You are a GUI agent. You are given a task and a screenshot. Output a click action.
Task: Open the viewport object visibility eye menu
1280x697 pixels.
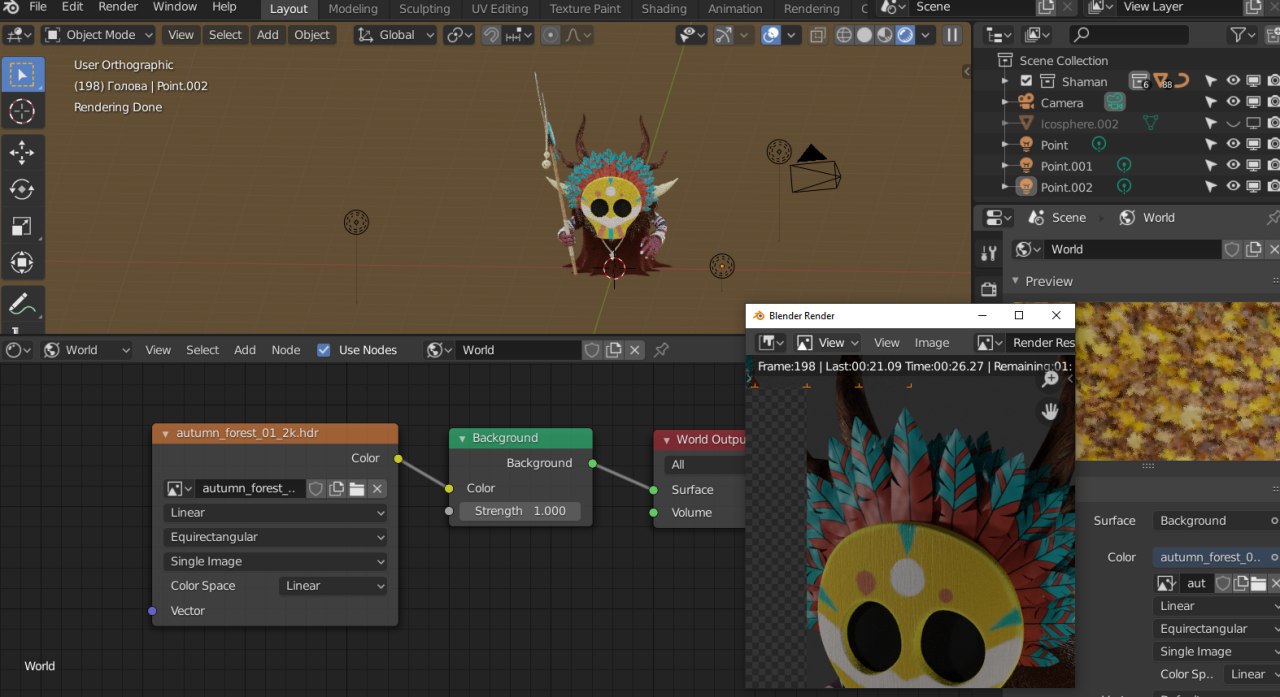(x=692, y=35)
